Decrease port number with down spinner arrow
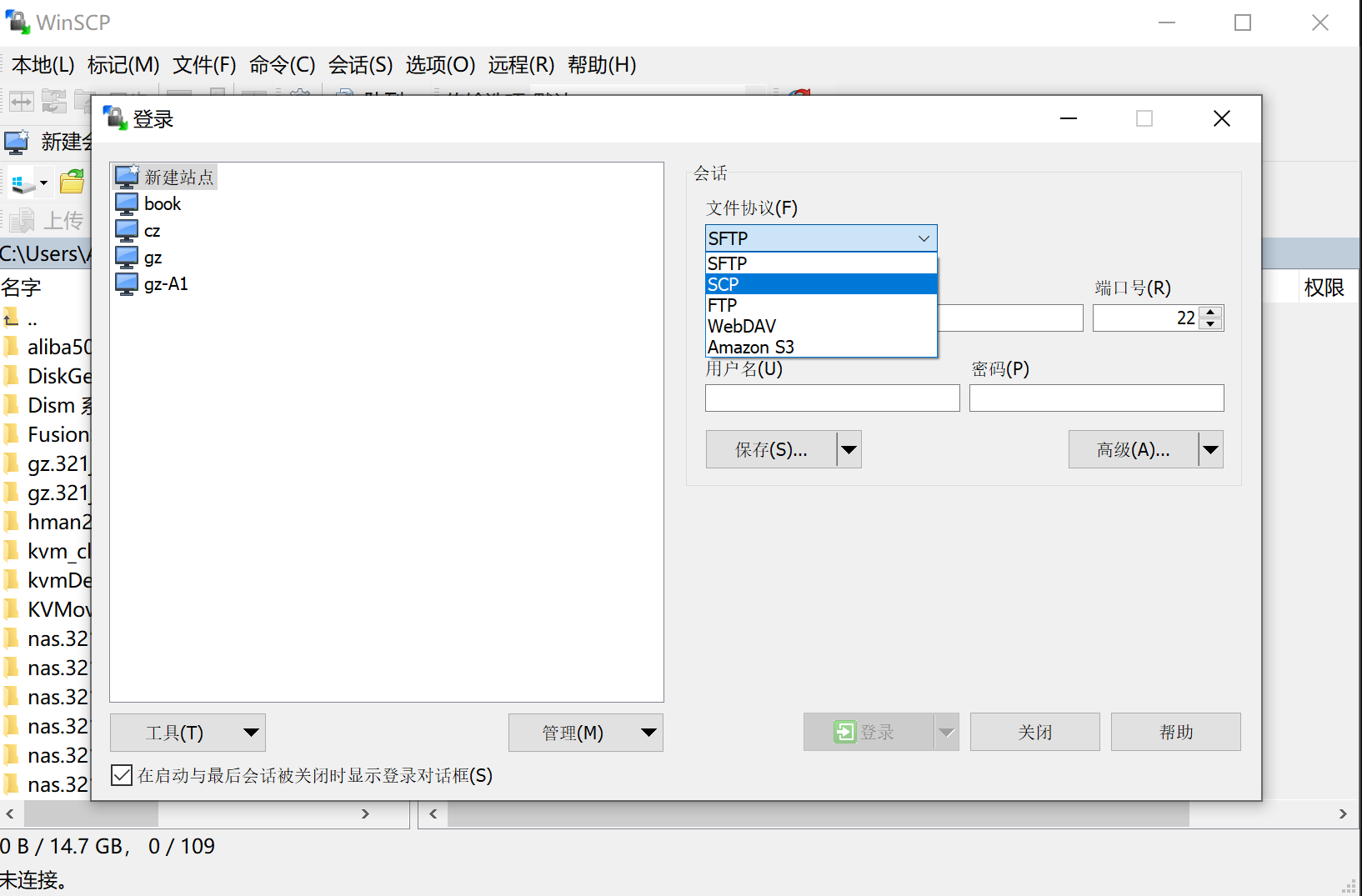1362x896 pixels. click(1211, 323)
